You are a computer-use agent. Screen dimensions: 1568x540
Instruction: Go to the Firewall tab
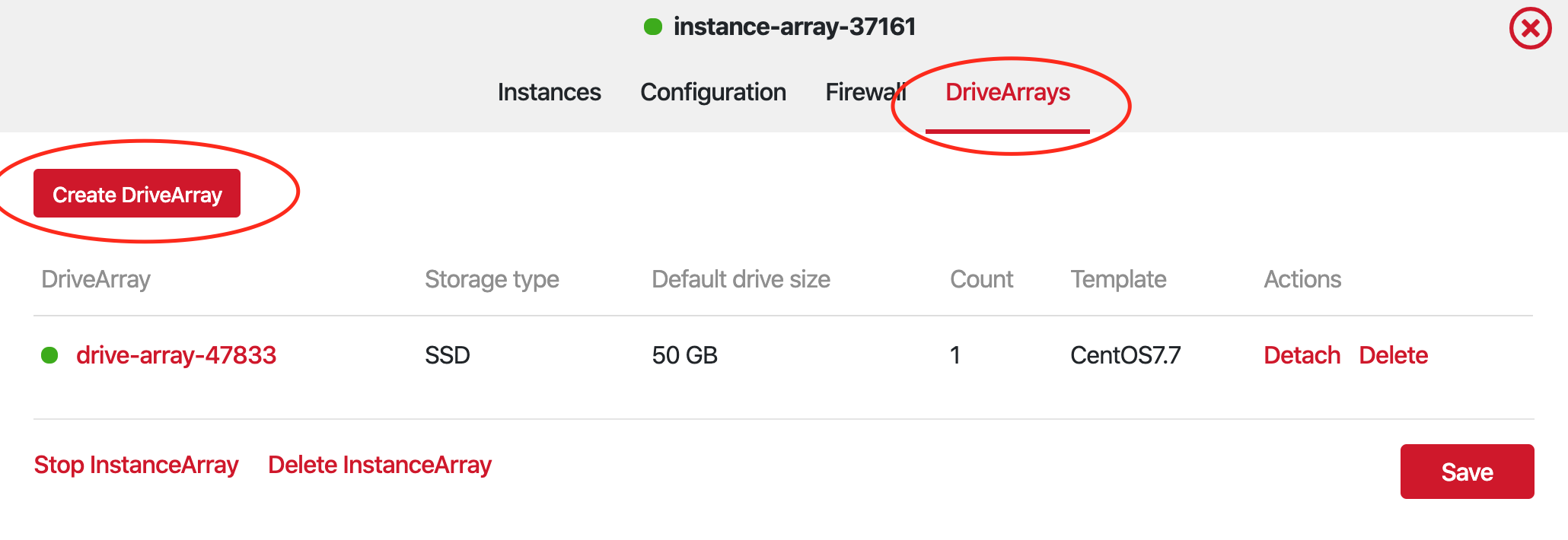(x=865, y=93)
